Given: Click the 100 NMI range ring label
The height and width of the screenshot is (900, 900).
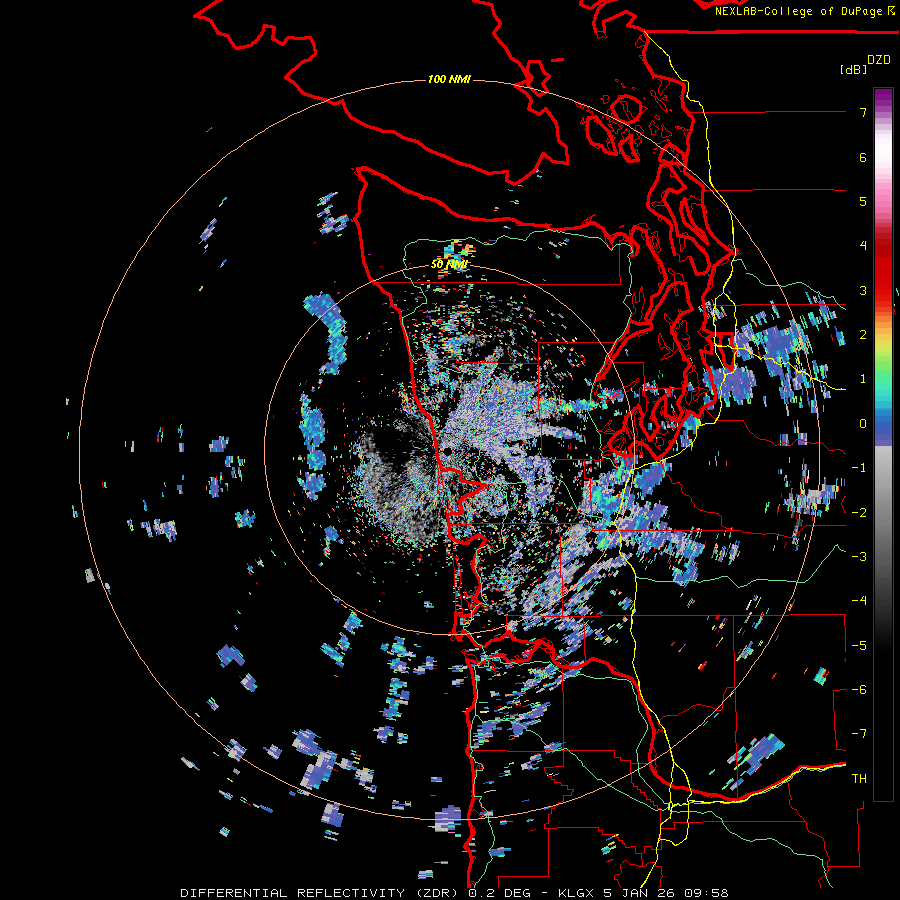Looking at the screenshot, I should click(449, 79).
